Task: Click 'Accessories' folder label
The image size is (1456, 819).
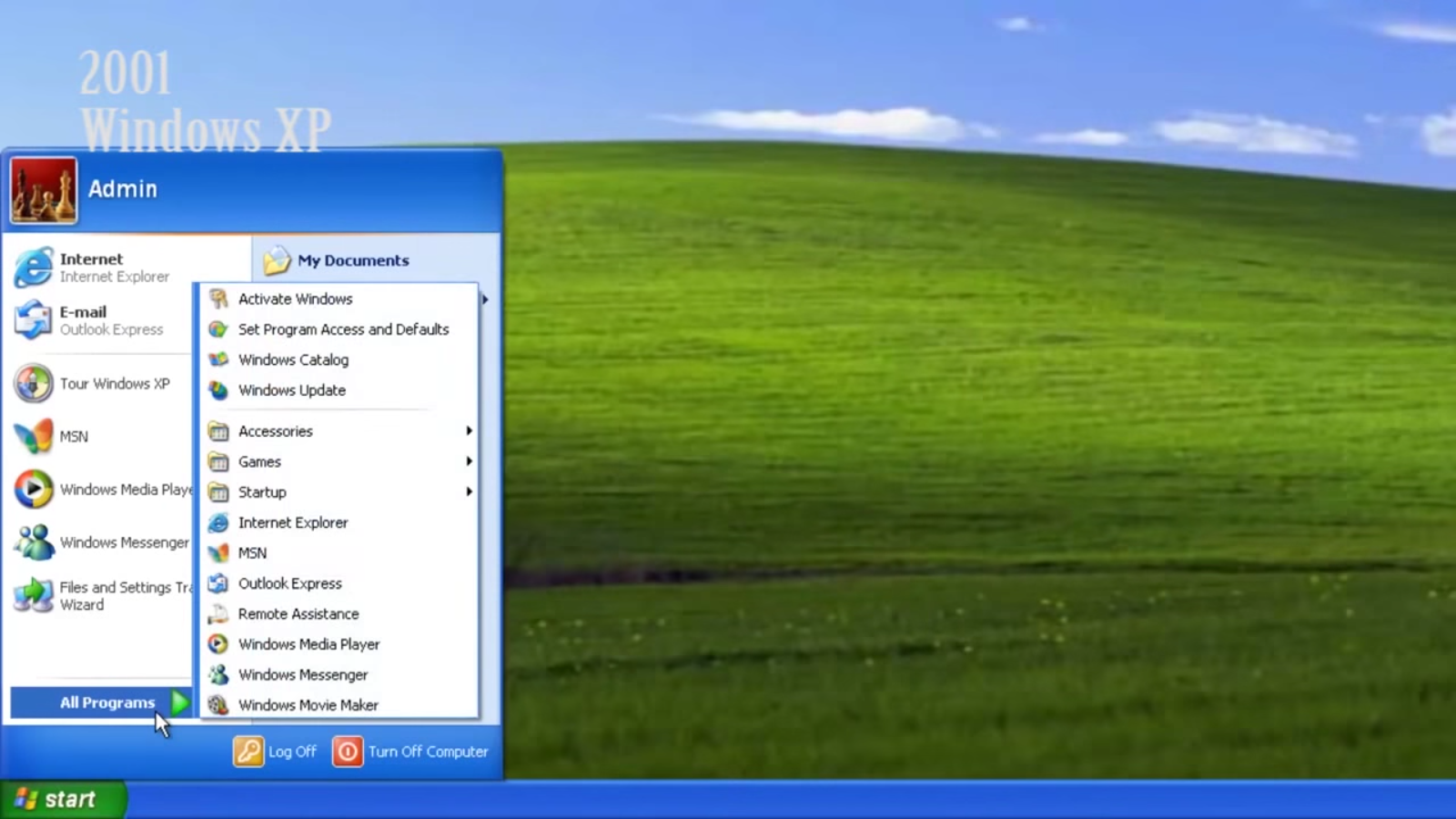Action: 276,431
